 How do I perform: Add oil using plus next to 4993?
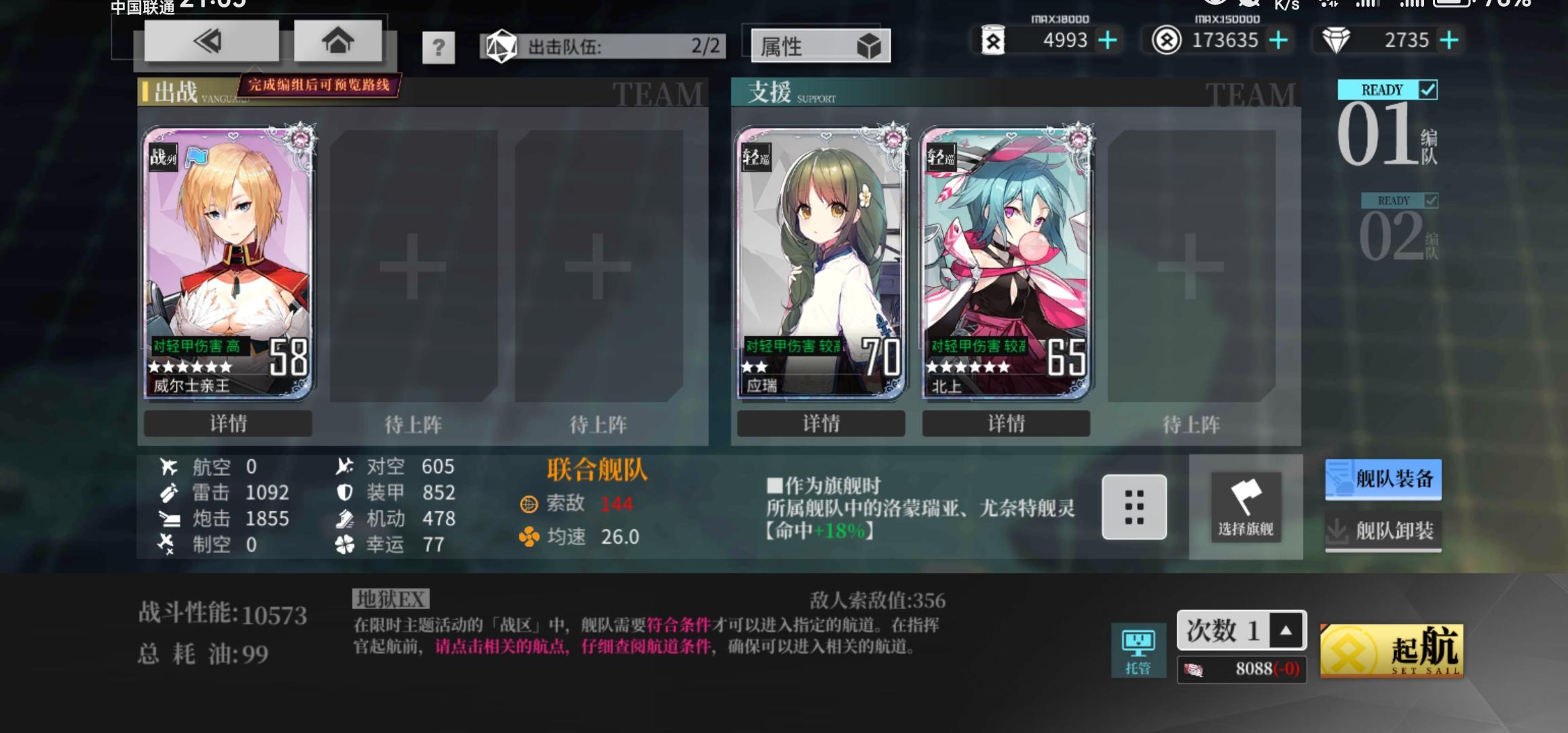click(1107, 40)
